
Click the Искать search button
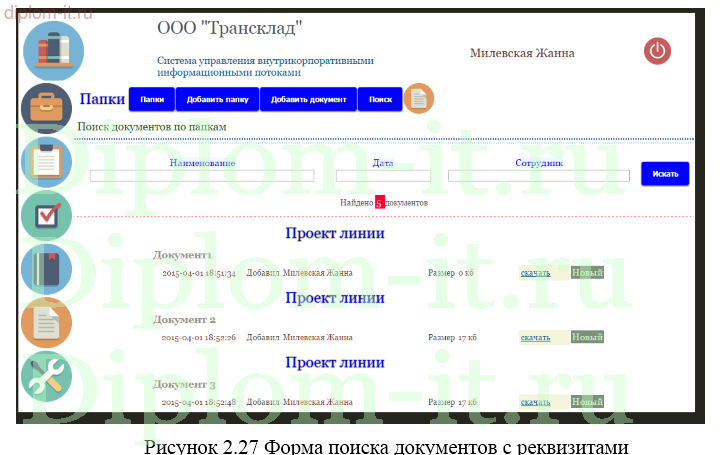pyautogui.click(x=665, y=174)
